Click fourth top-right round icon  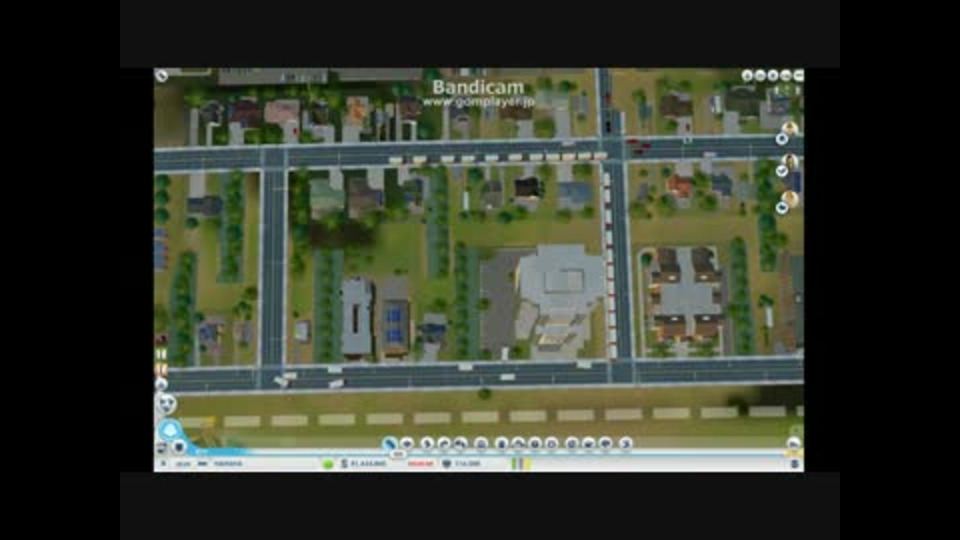(x=786, y=76)
